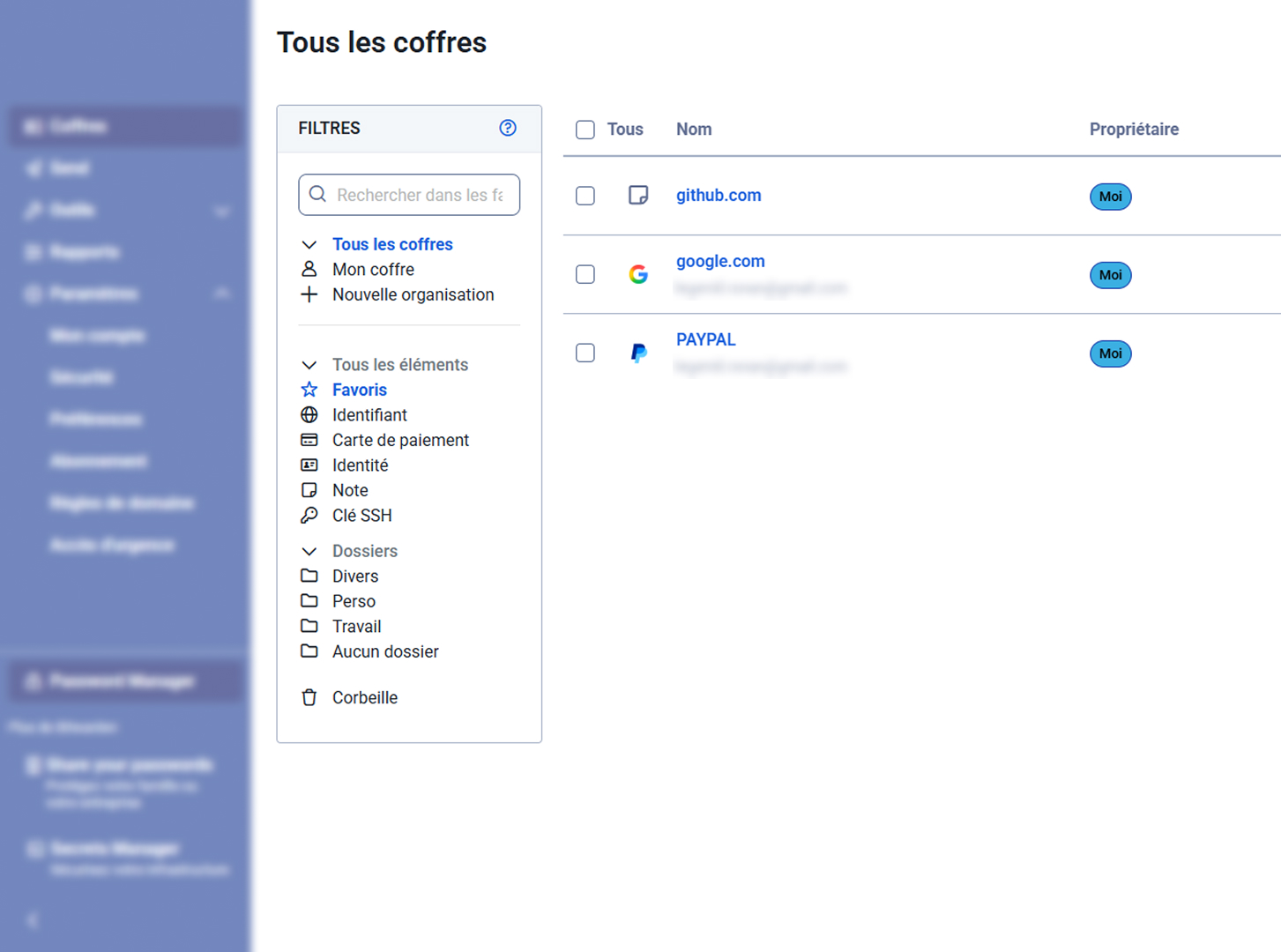Viewport: 1281px width, 952px height.
Task: Collapse the chevron beside Tous les coffres
Action: click(x=309, y=244)
